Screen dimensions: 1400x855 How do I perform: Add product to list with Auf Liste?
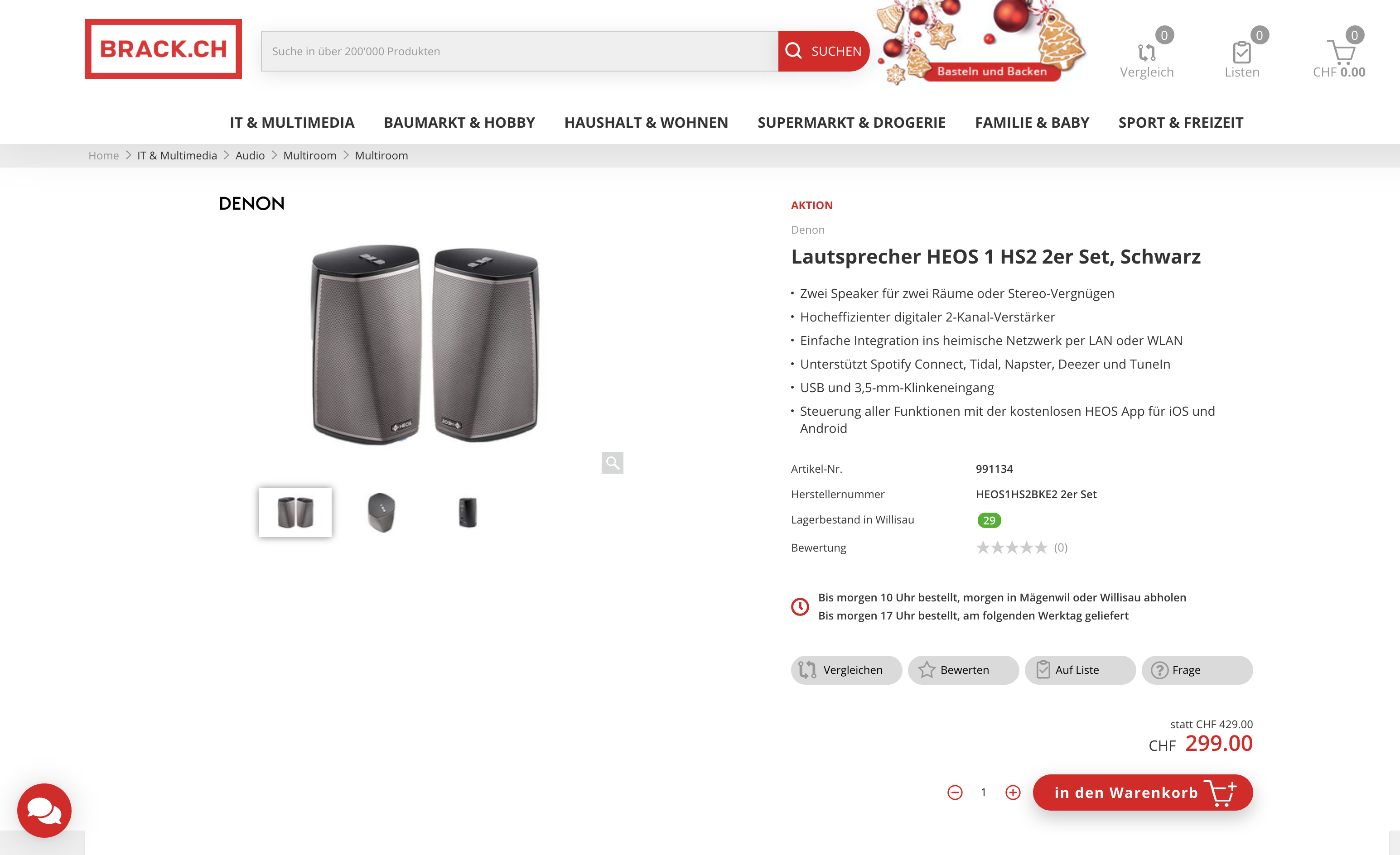[1080, 670]
